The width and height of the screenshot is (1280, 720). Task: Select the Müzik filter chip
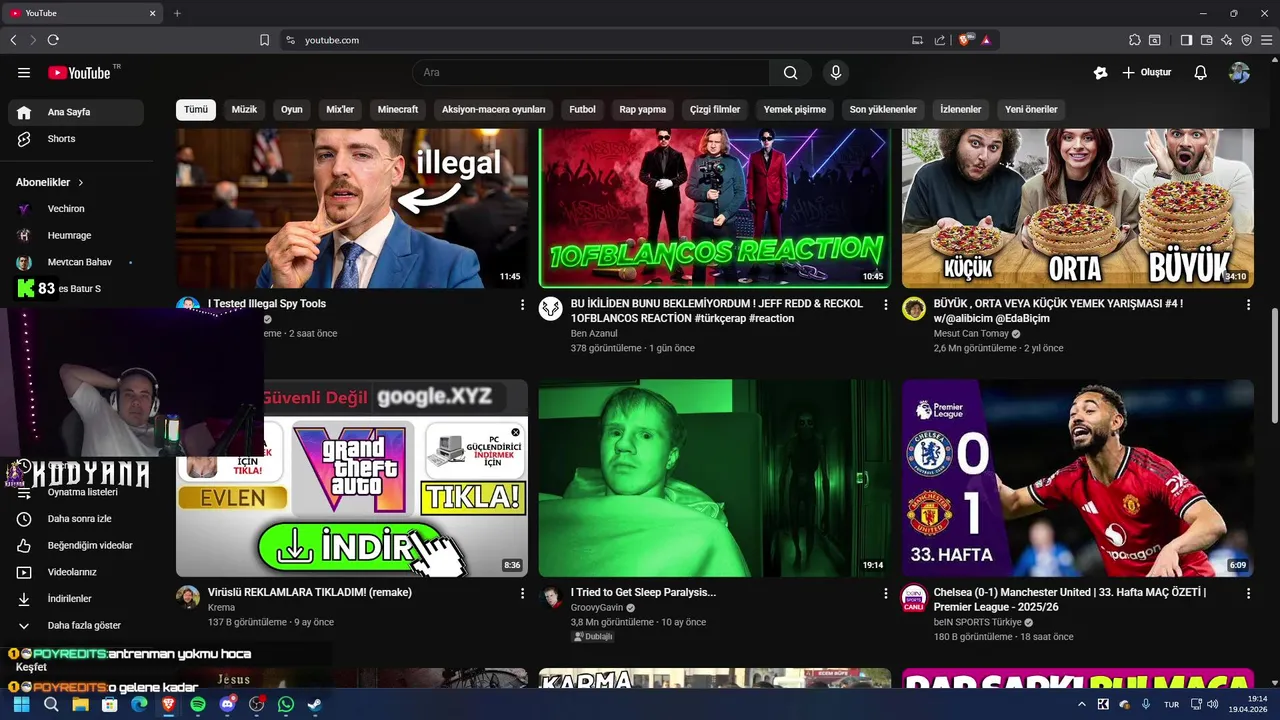coord(244,109)
